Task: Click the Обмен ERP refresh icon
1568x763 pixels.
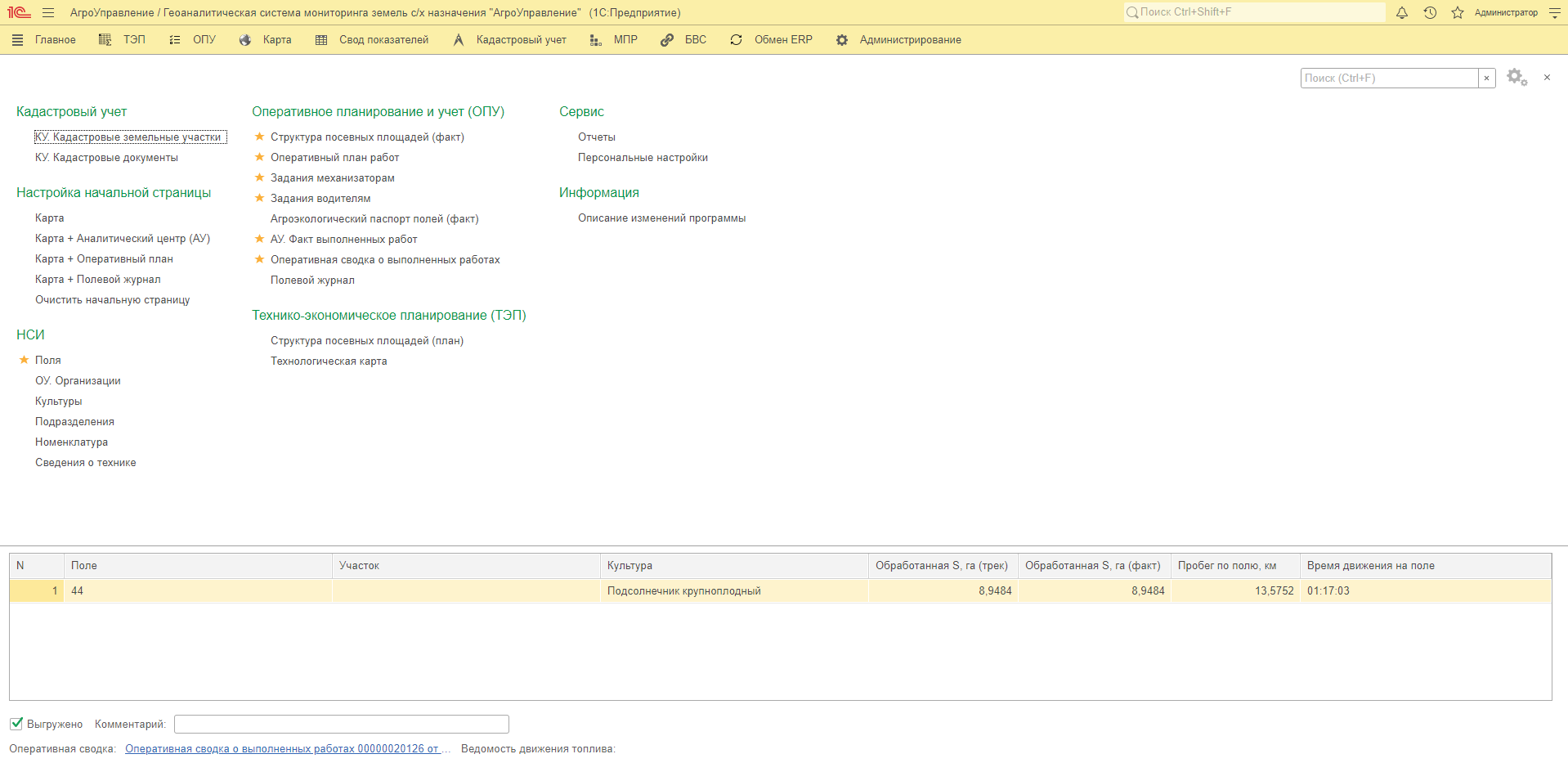Action: click(x=737, y=40)
